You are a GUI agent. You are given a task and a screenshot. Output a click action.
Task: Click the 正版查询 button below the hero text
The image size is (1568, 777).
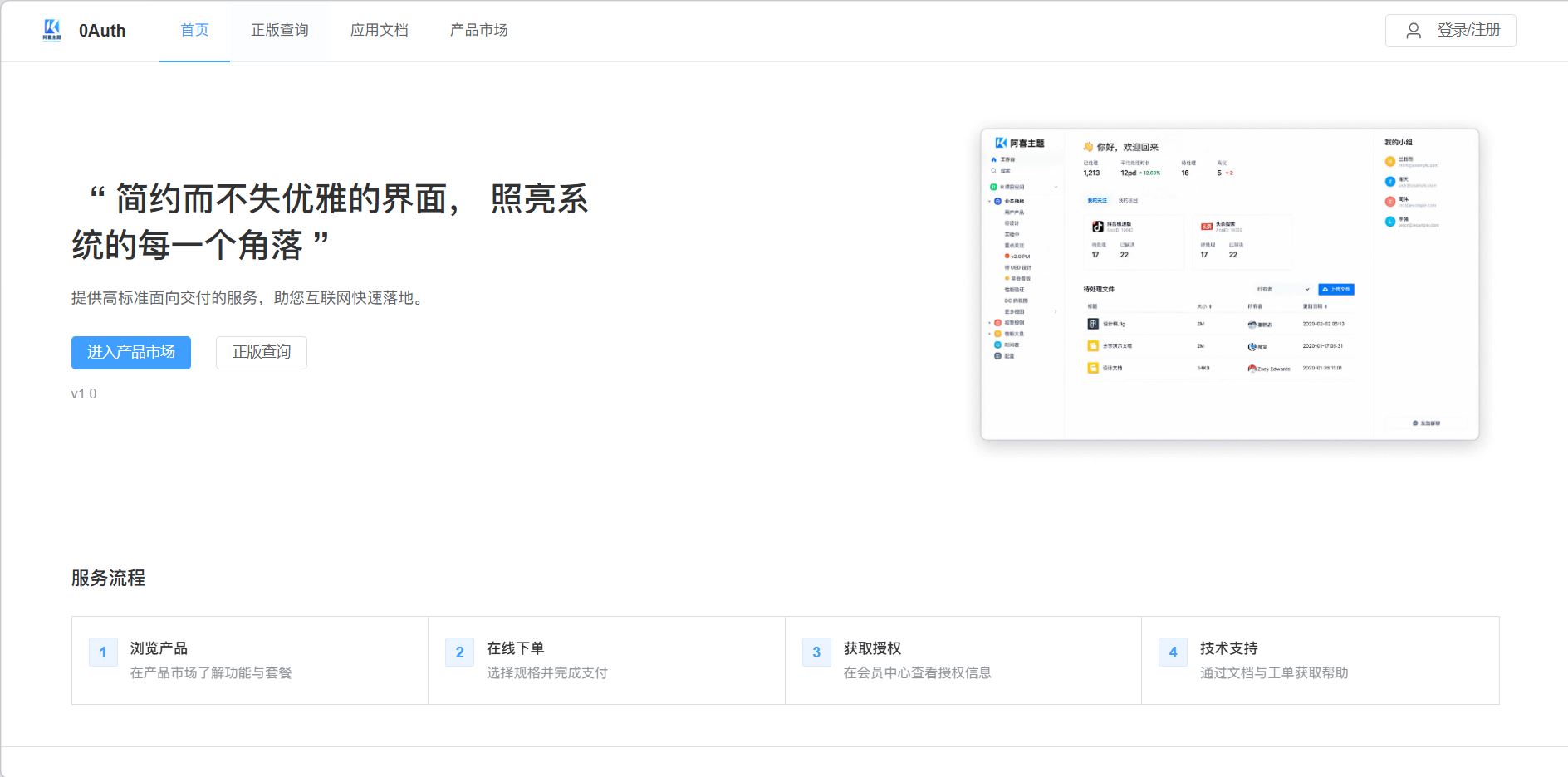pyautogui.click(x=262, y=353)
